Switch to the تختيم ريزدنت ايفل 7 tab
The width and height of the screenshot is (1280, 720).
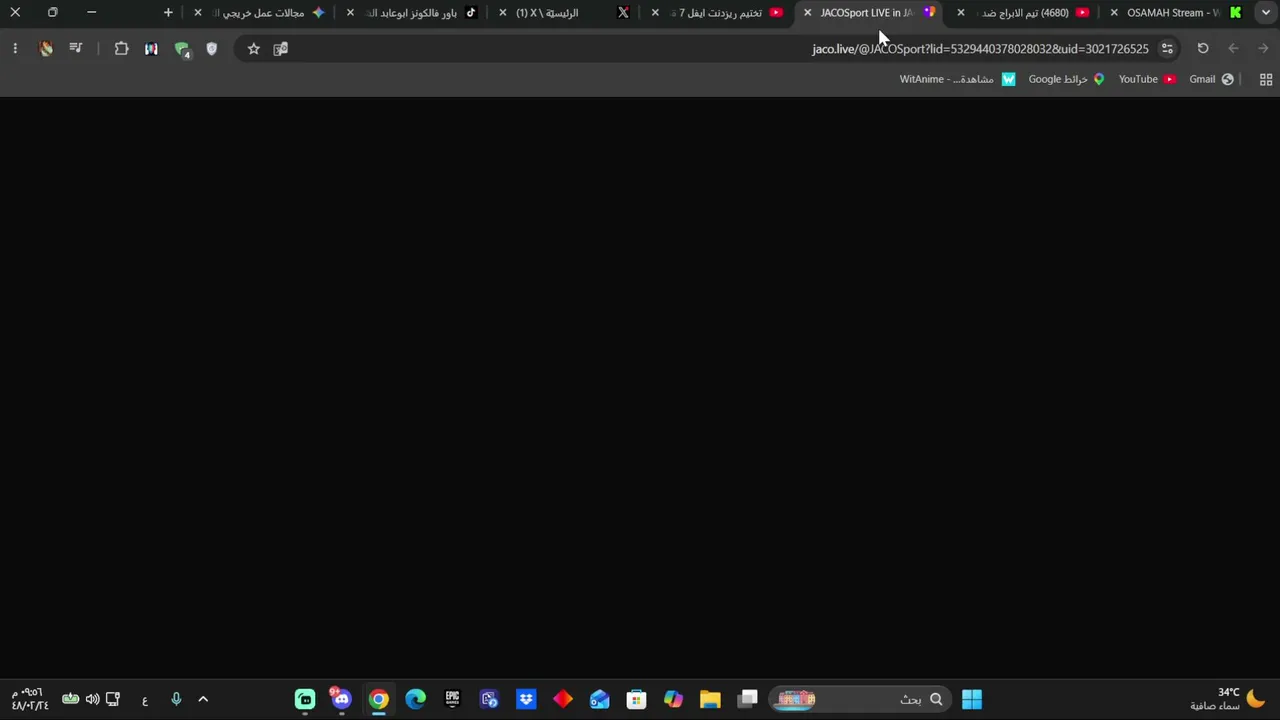click(718, 13)
